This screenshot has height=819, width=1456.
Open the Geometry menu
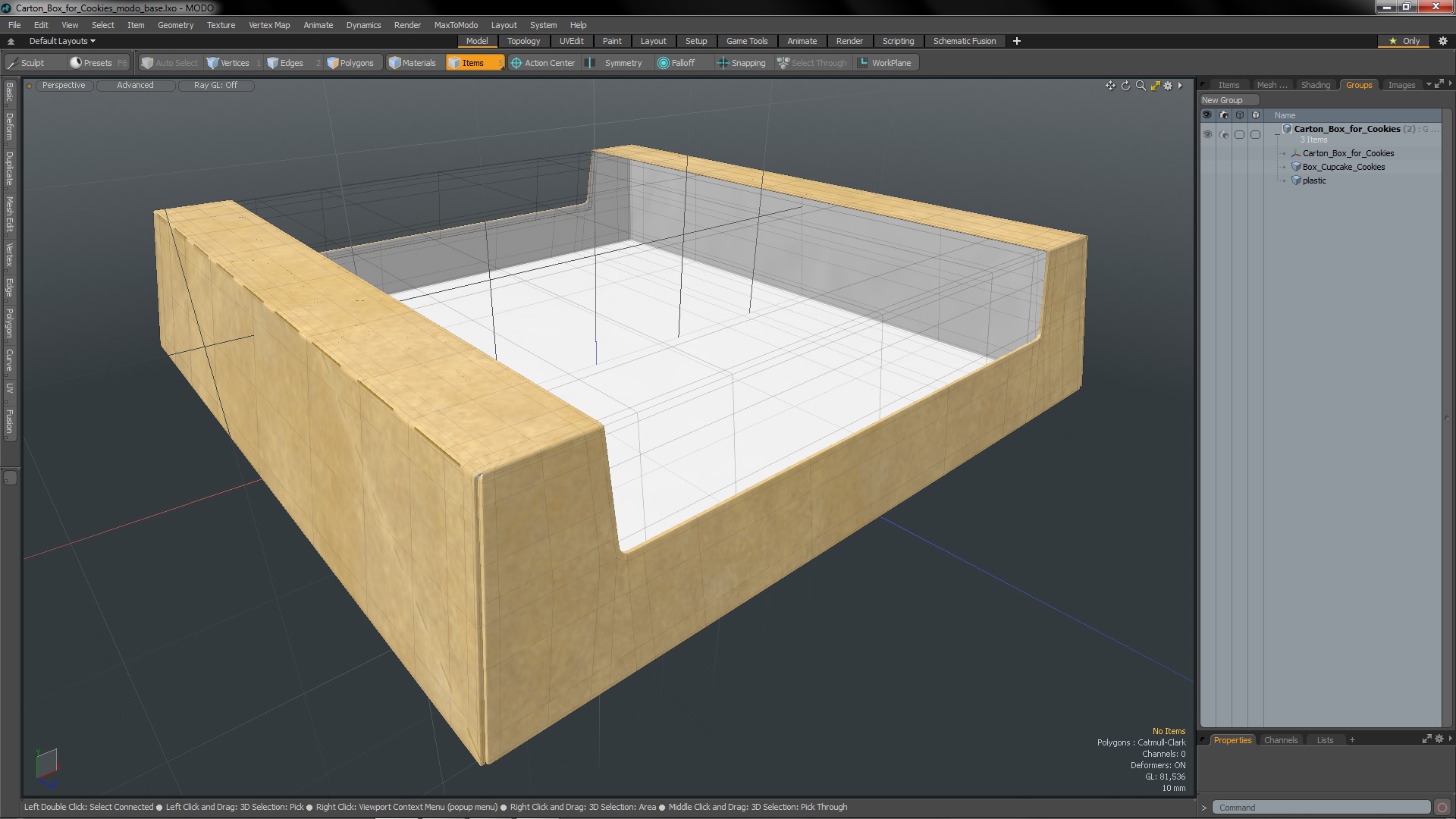click(175, 25)
